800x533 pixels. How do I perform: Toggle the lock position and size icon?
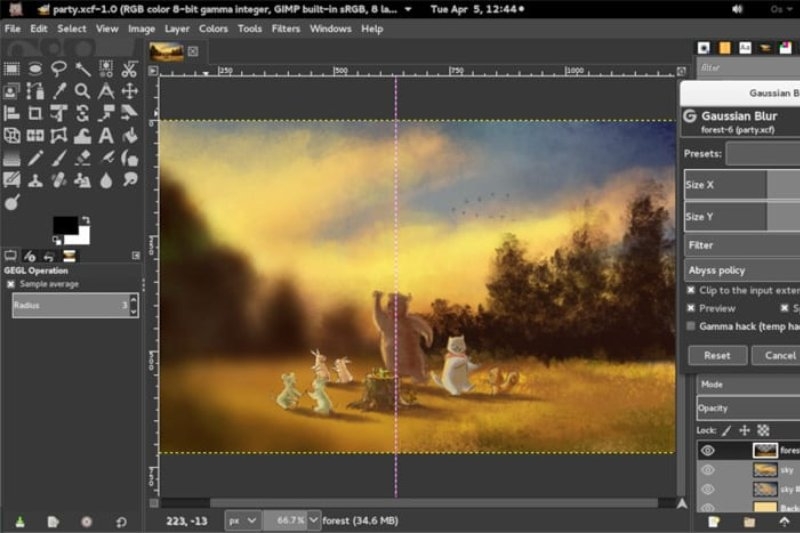click(x=744, y=430)
